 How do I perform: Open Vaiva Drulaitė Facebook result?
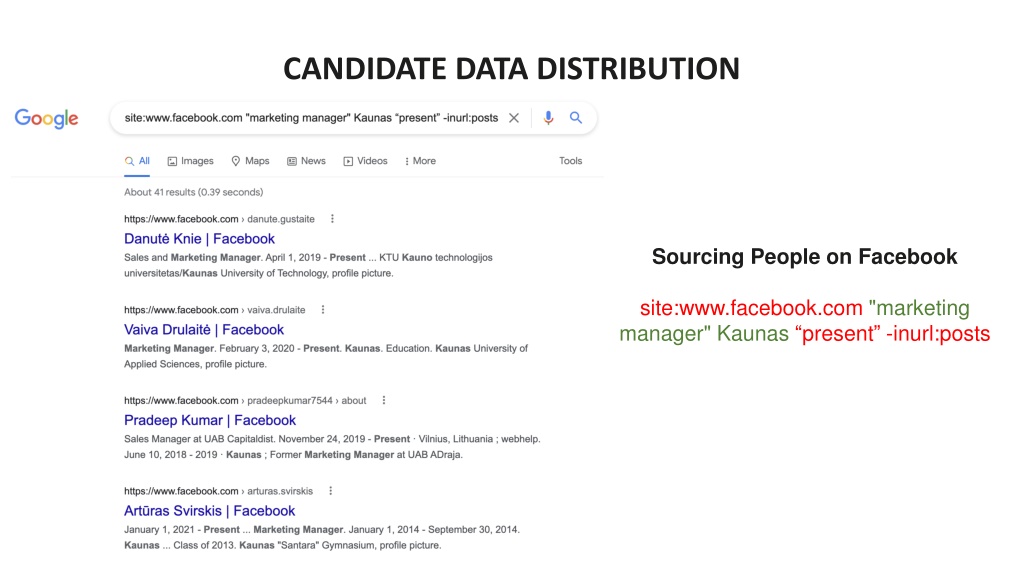click(x=204, y=330)
